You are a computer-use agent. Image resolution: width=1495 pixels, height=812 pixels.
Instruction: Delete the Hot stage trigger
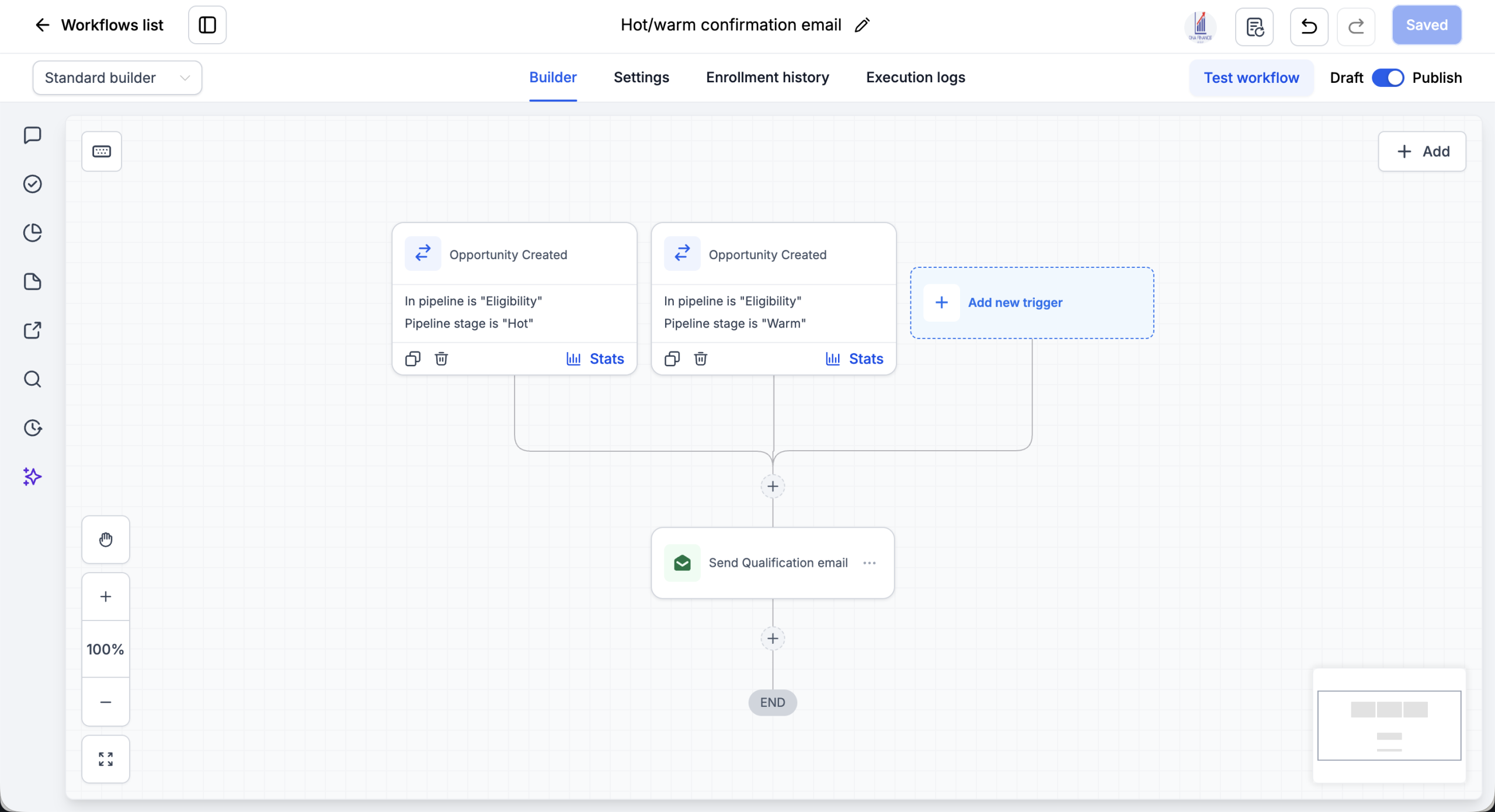point(441,358)
